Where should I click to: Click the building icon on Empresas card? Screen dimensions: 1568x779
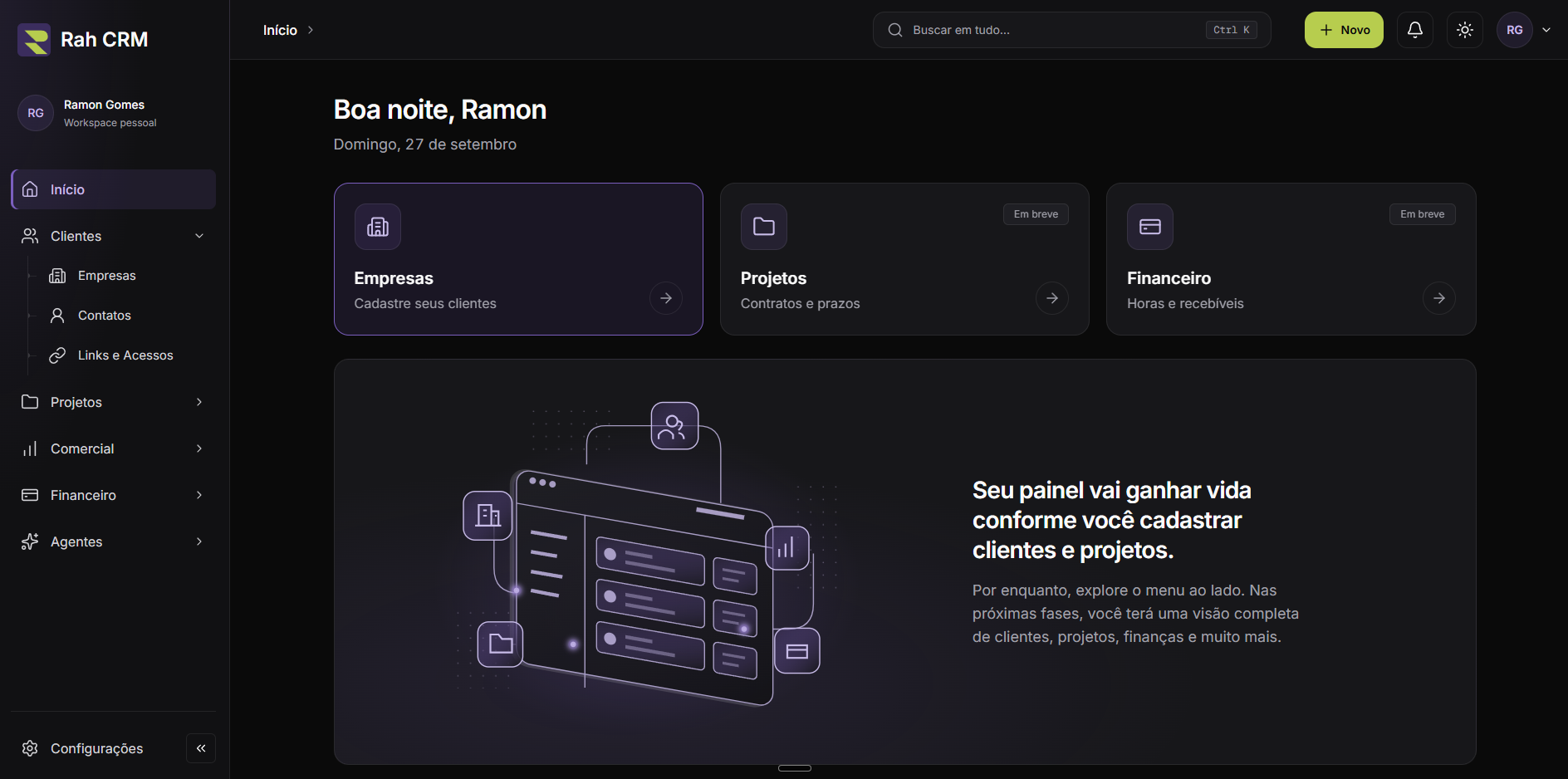tap(378, 227)
